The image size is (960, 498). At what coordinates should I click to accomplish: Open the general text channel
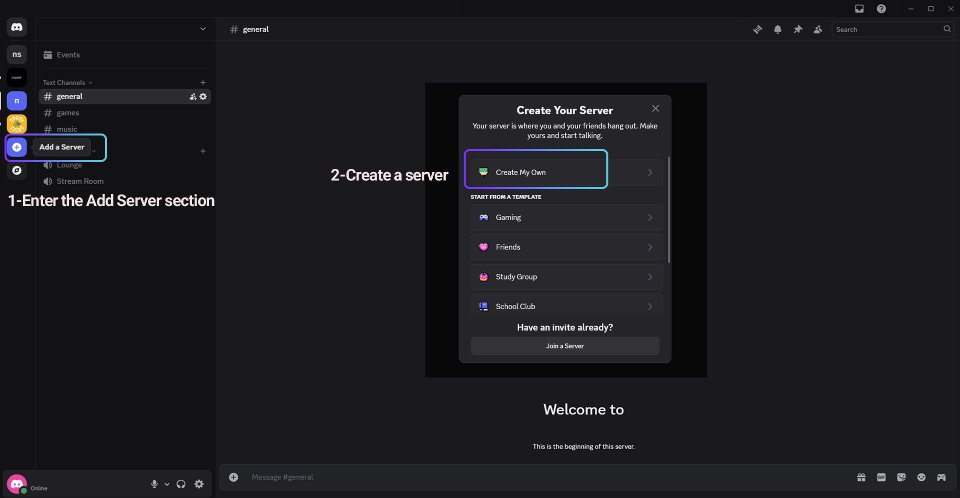(x=125, y=96)
